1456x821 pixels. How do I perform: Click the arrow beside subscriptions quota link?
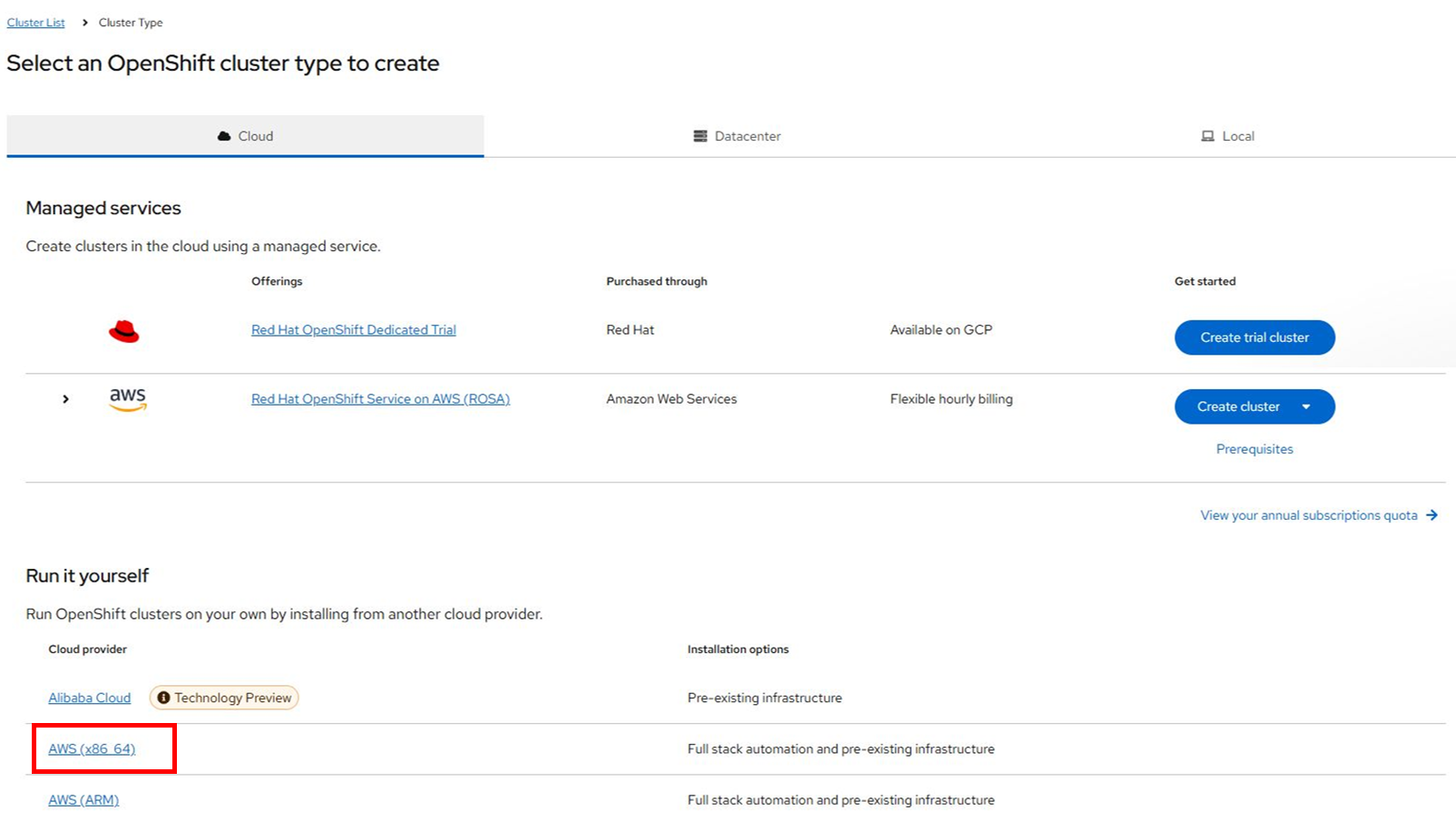[1433, 514]
